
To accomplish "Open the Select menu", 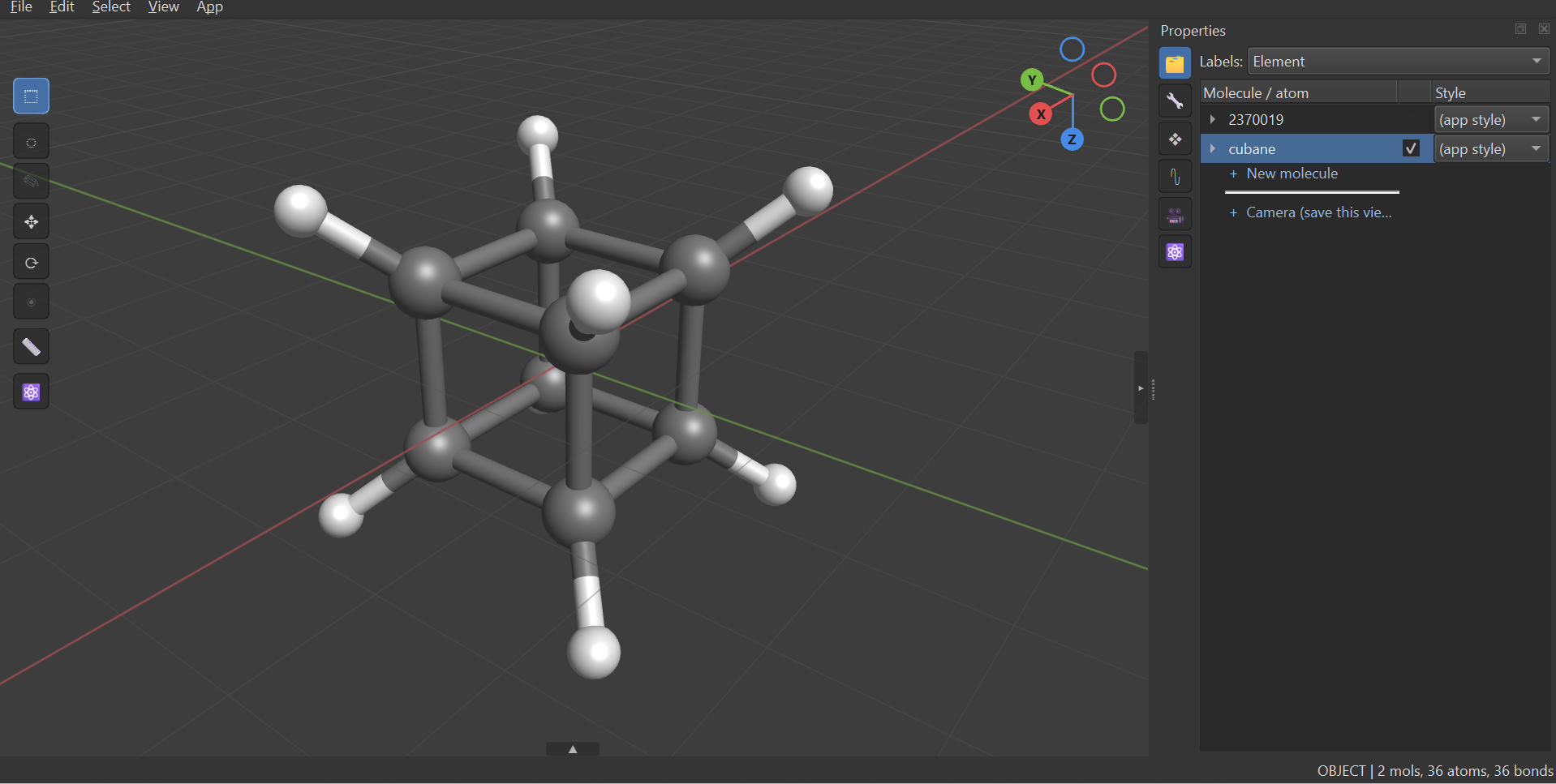I will (111, 7).
